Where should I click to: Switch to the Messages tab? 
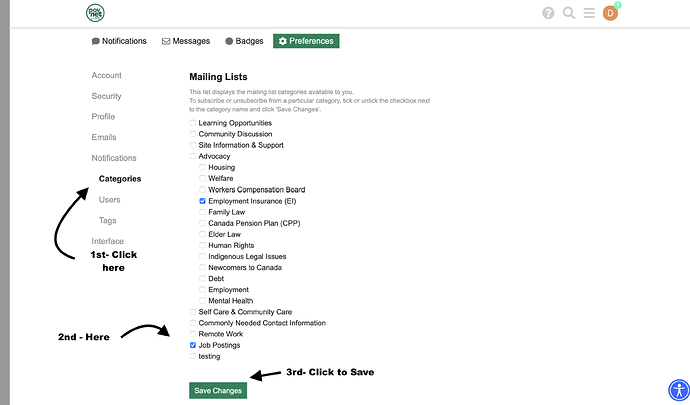[186, 41]
